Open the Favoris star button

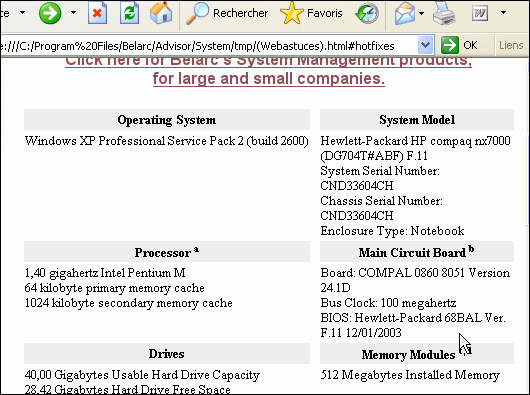[311, 13]
